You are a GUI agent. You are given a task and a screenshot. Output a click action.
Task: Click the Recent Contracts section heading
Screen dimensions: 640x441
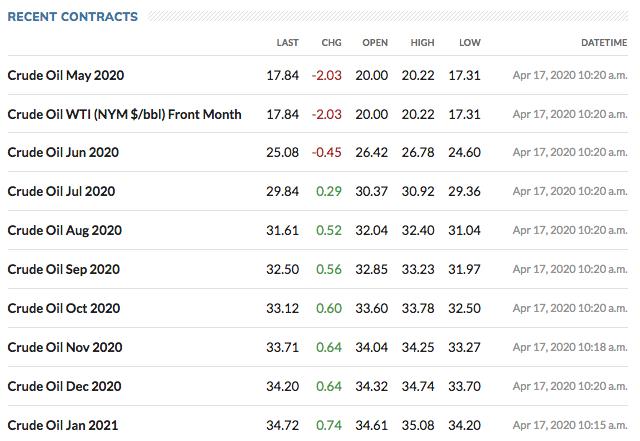click(73, 17)
